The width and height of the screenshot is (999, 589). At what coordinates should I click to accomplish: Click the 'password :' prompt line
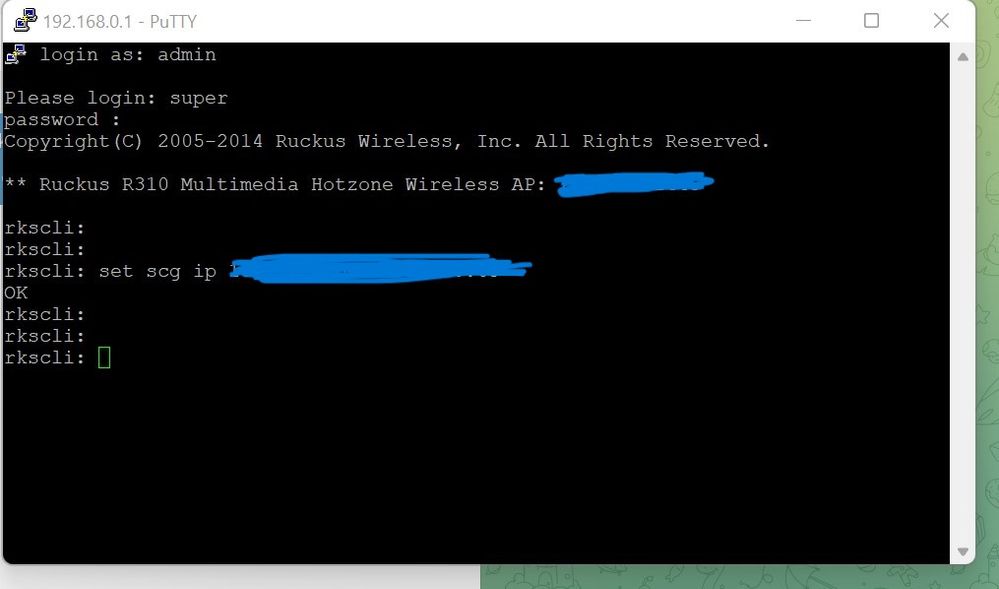pos(62,120)
